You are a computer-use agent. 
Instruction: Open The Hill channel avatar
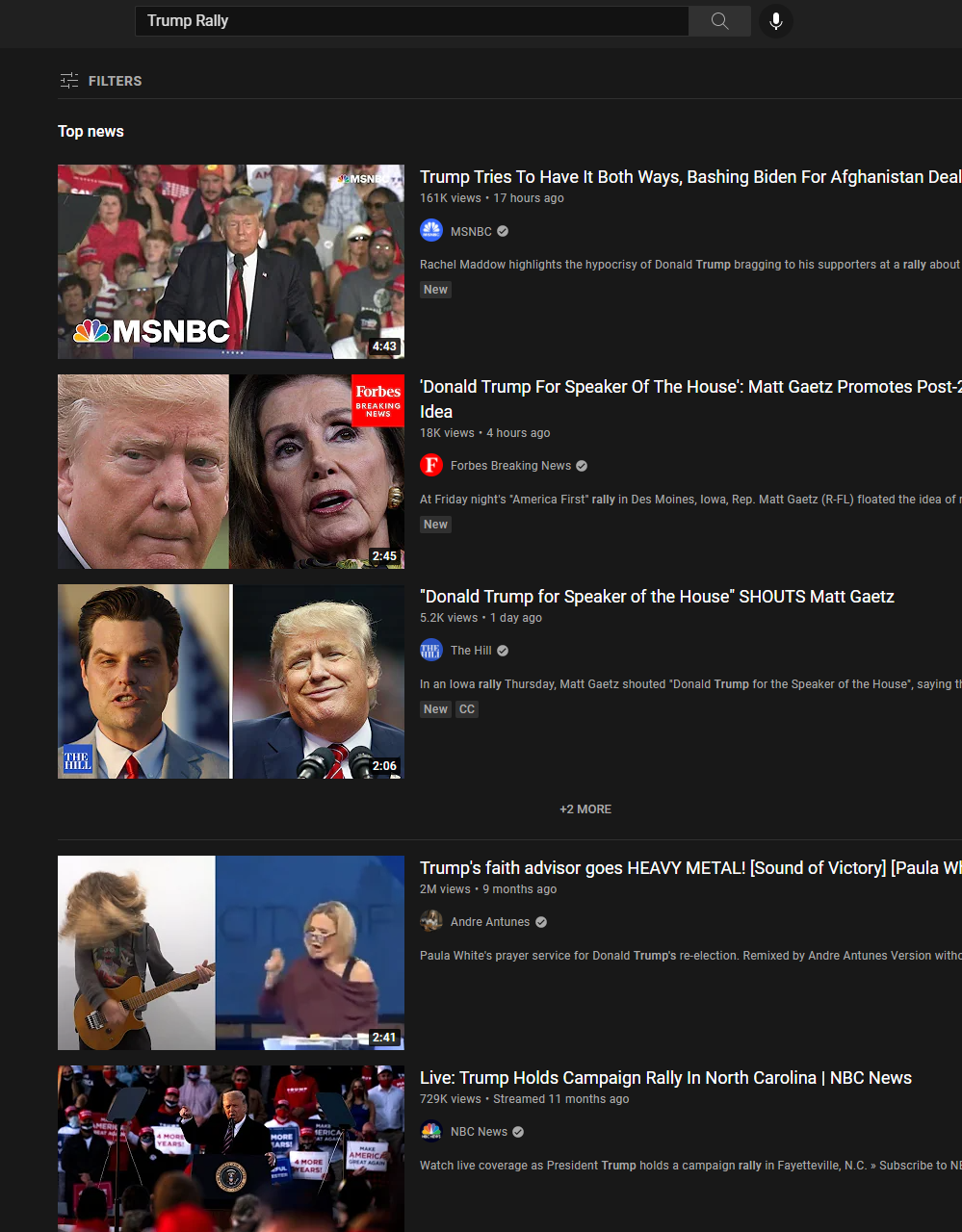431,651
